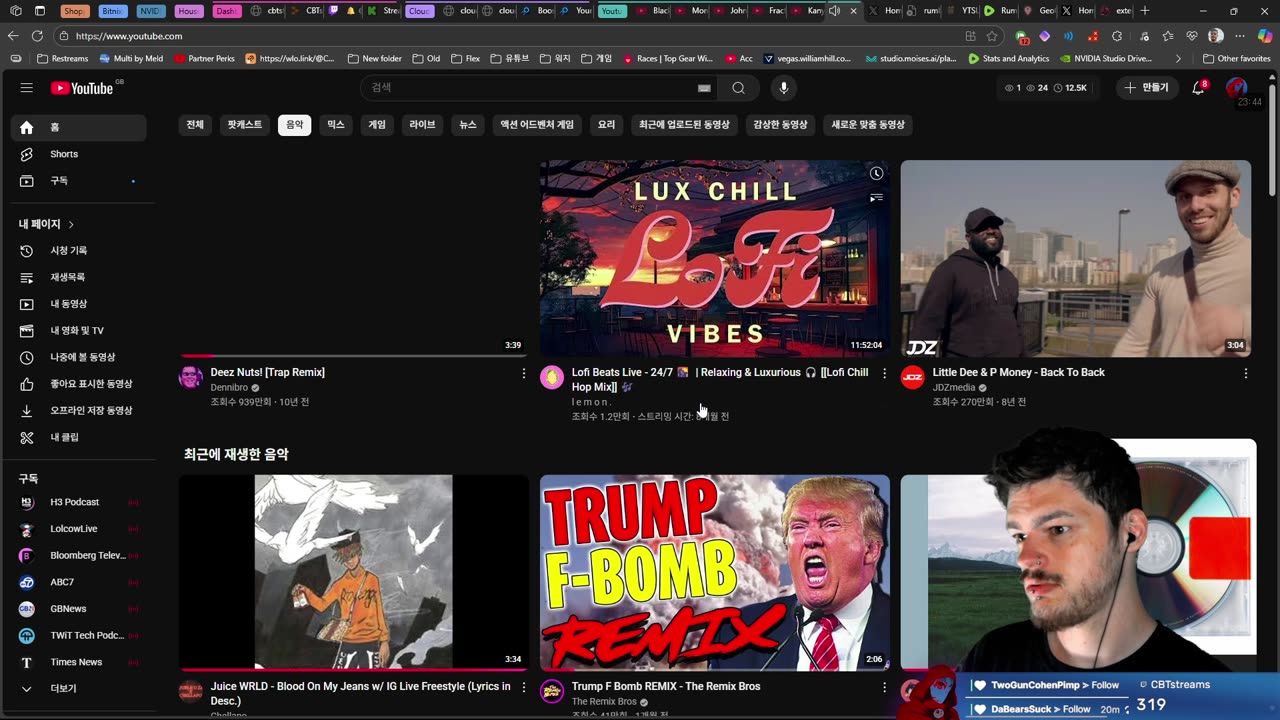
Task: Open Times News subscription channel
Action: click(78, 662)
